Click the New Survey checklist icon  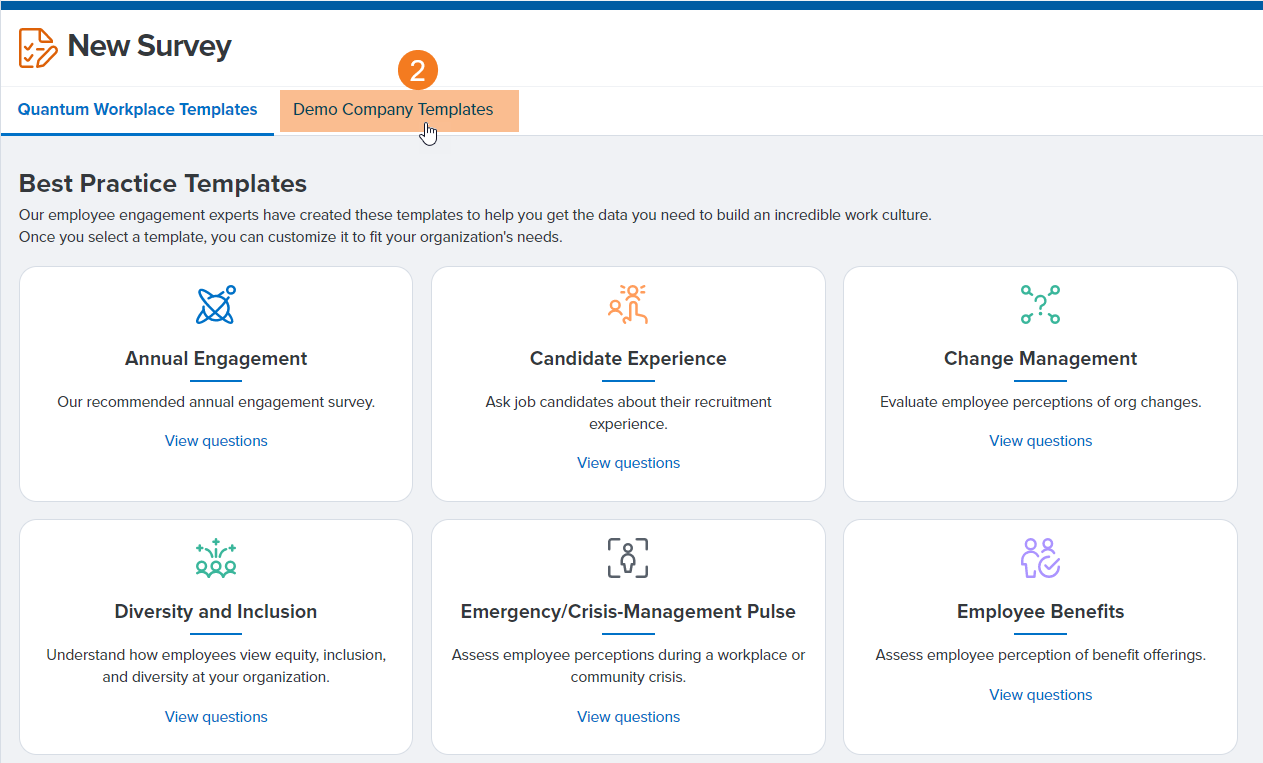38,46
